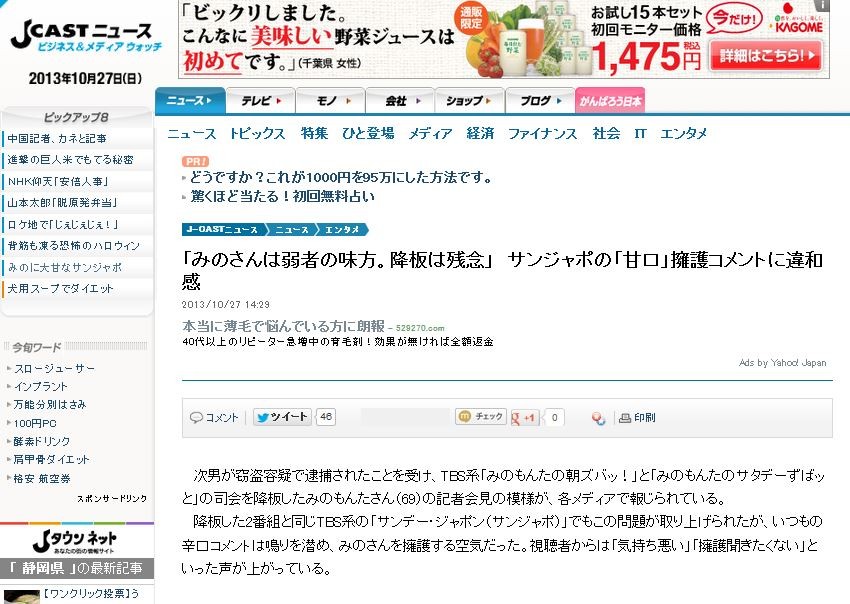Click the +1 count showing 0

click(554, 417)
